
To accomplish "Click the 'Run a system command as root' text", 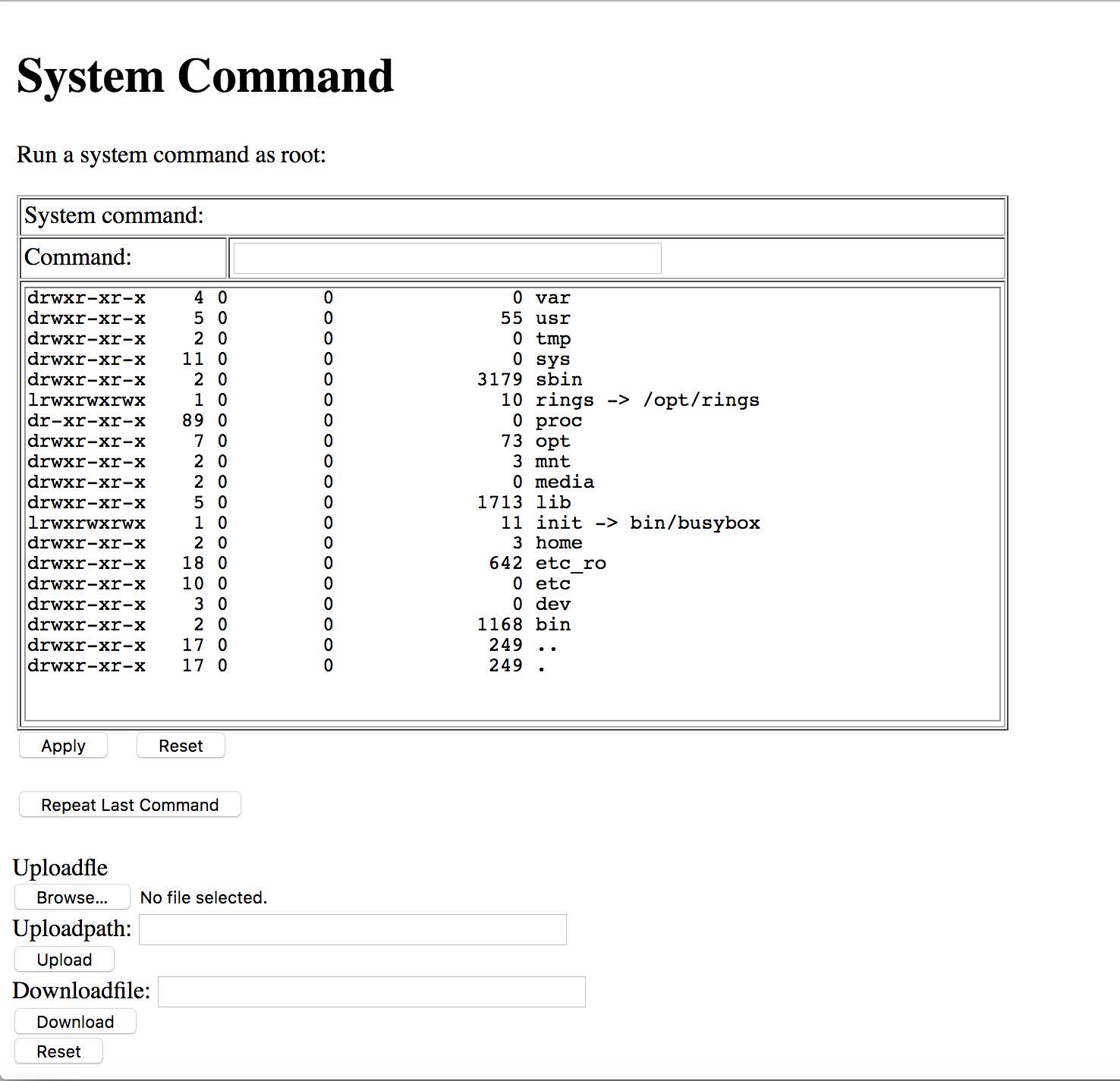I will (171, 155).
